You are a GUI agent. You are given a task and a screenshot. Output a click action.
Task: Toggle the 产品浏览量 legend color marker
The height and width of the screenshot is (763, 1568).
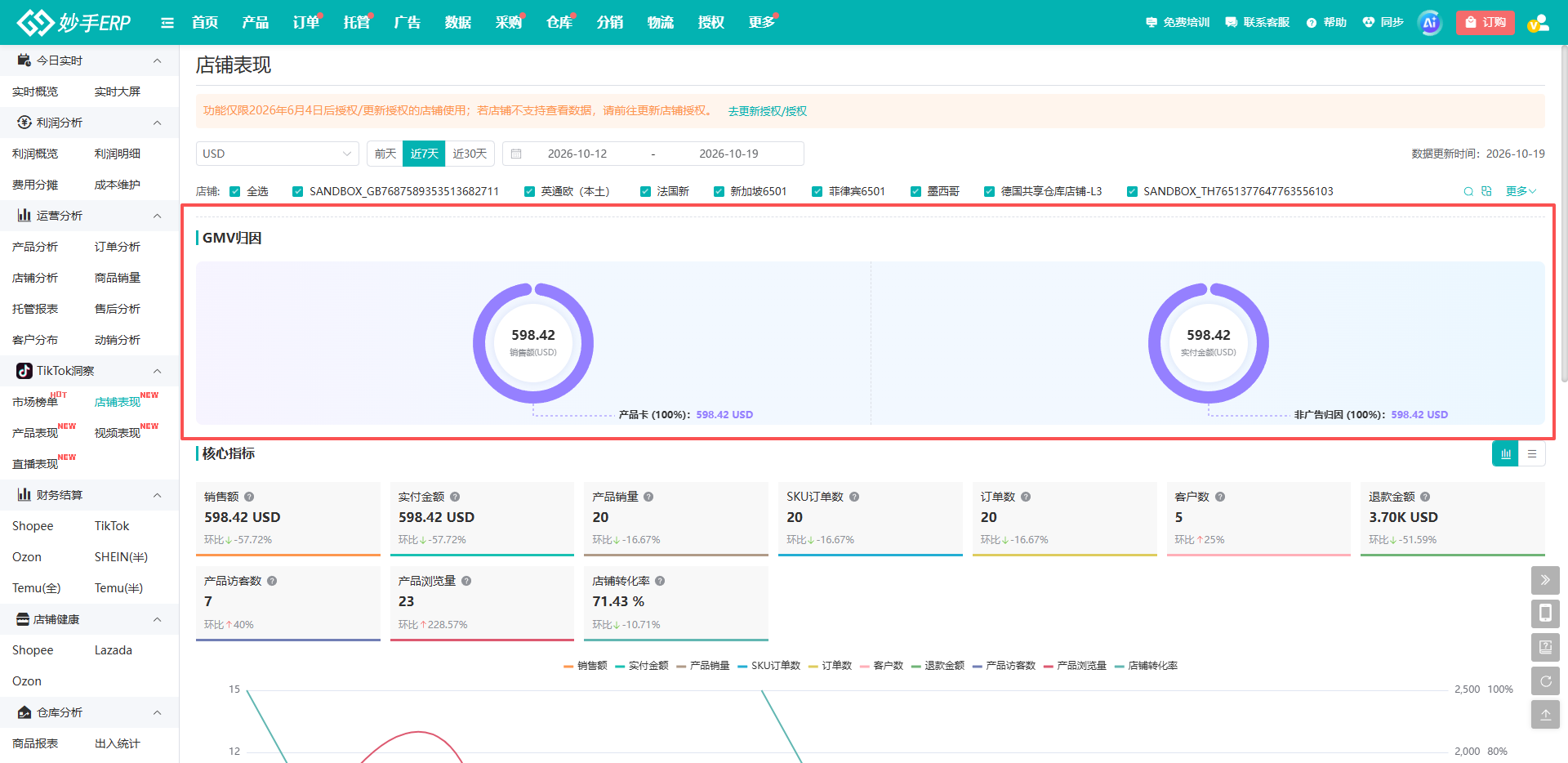coord(1049,666)
